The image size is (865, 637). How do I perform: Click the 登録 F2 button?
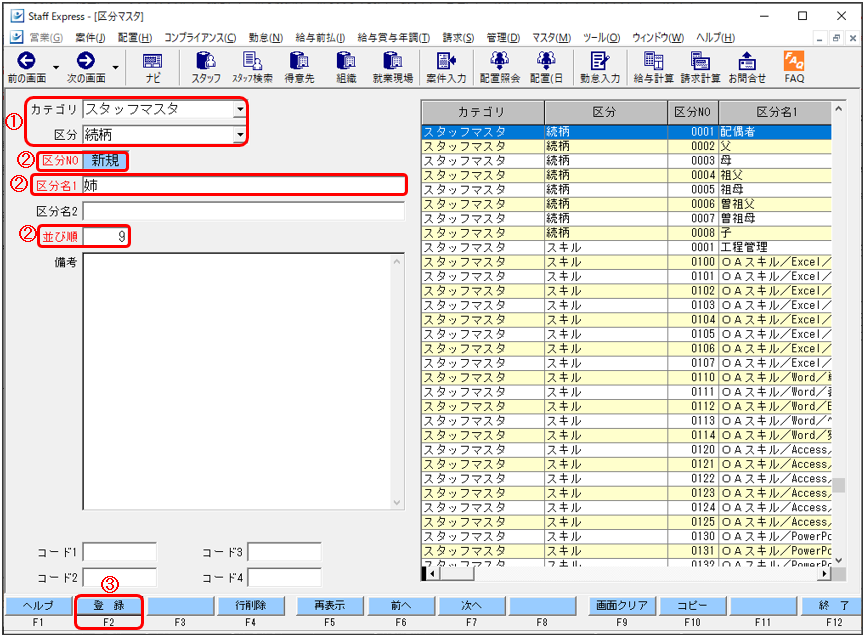[x=109, y=606]
